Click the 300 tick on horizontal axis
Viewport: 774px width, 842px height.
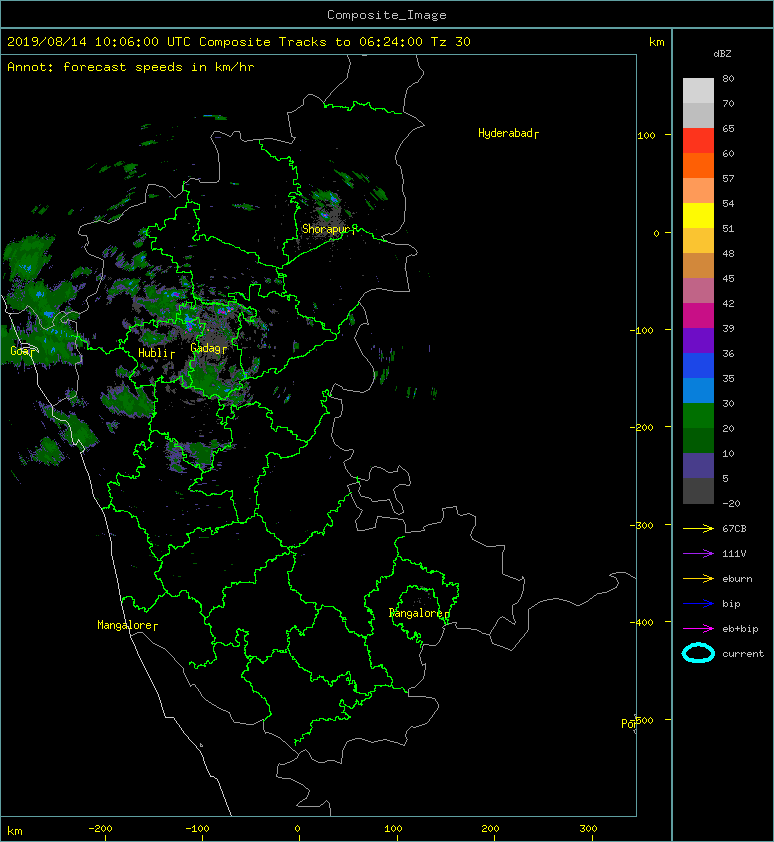588,829
